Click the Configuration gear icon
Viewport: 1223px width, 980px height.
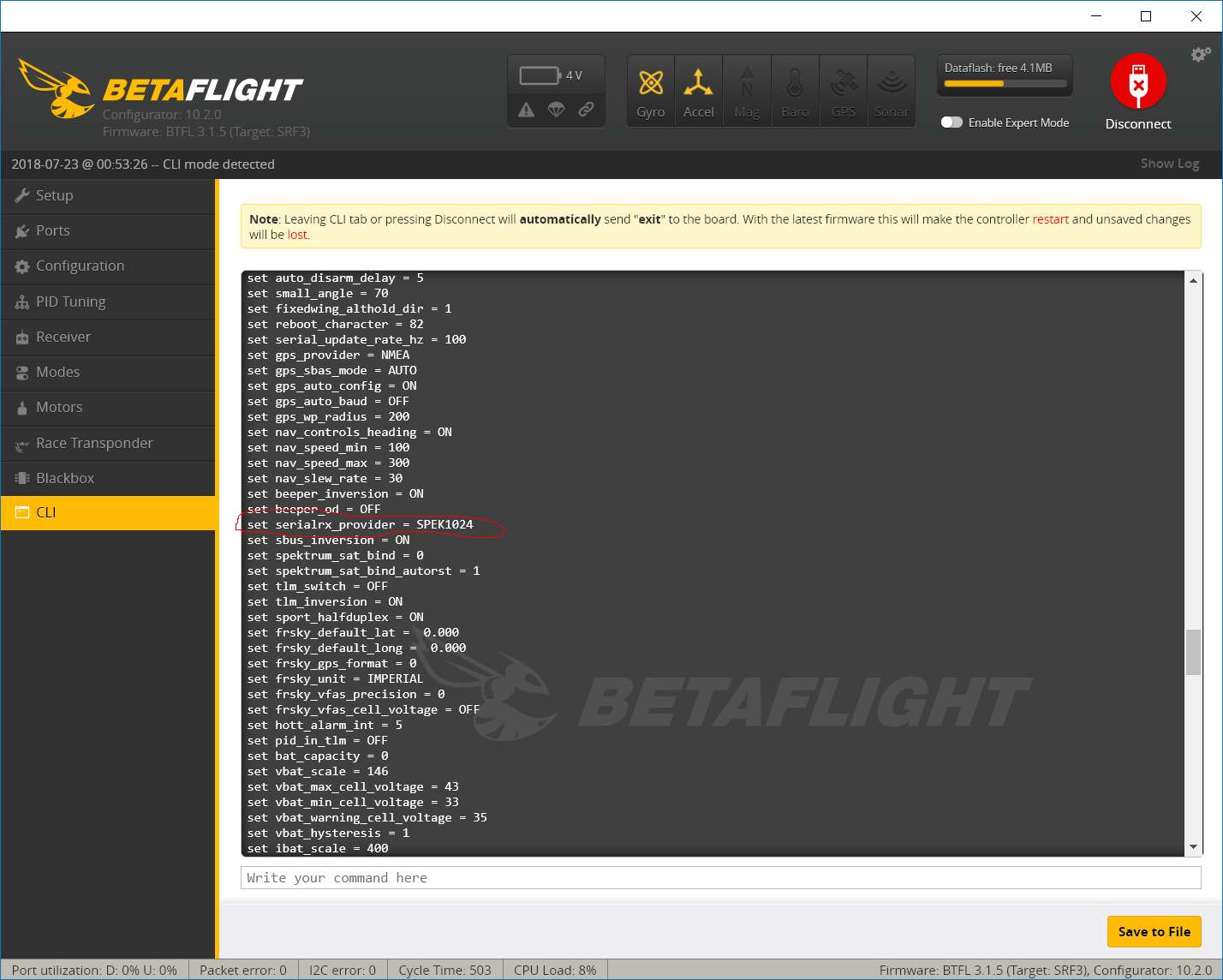click(22, 266)
